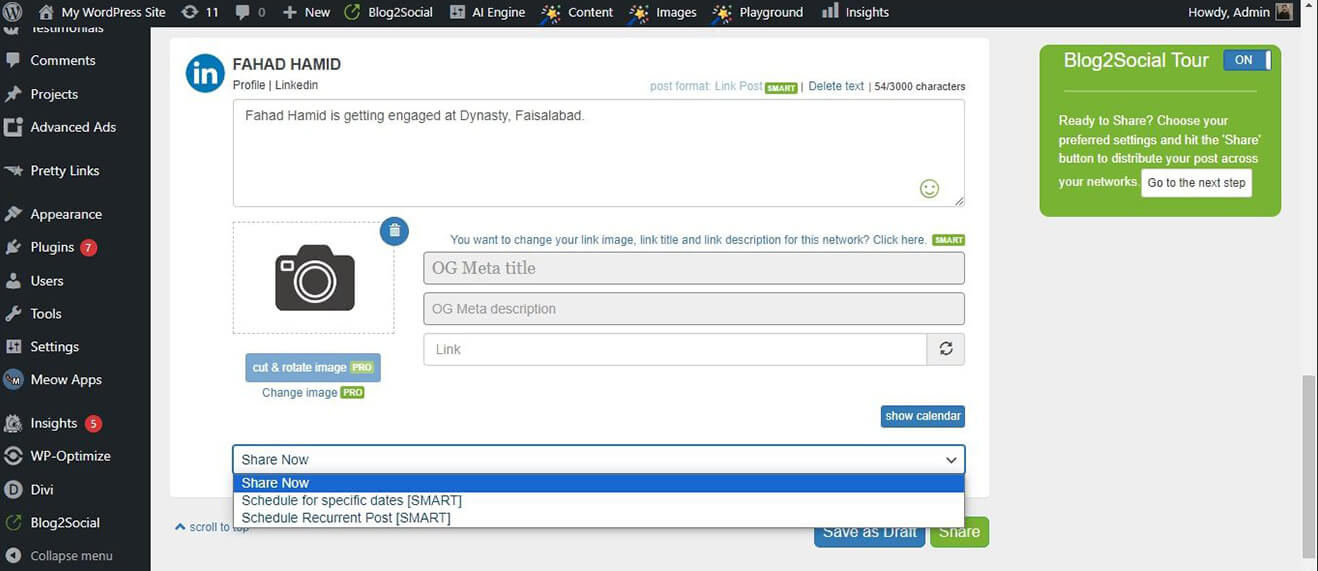This screenshot has width=1318, height=571.
Task: Open Advanced Ads in the sidebar
Action: [x=73, y=127]
